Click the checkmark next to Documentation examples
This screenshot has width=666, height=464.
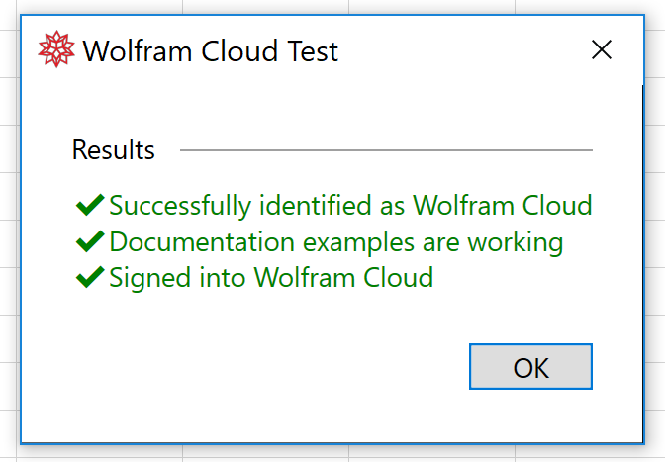90,242
